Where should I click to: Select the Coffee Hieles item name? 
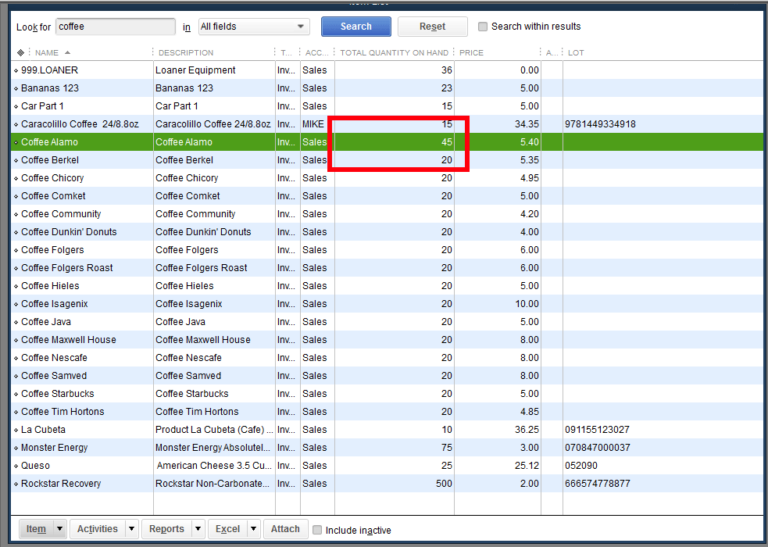(x=50, y=285)
